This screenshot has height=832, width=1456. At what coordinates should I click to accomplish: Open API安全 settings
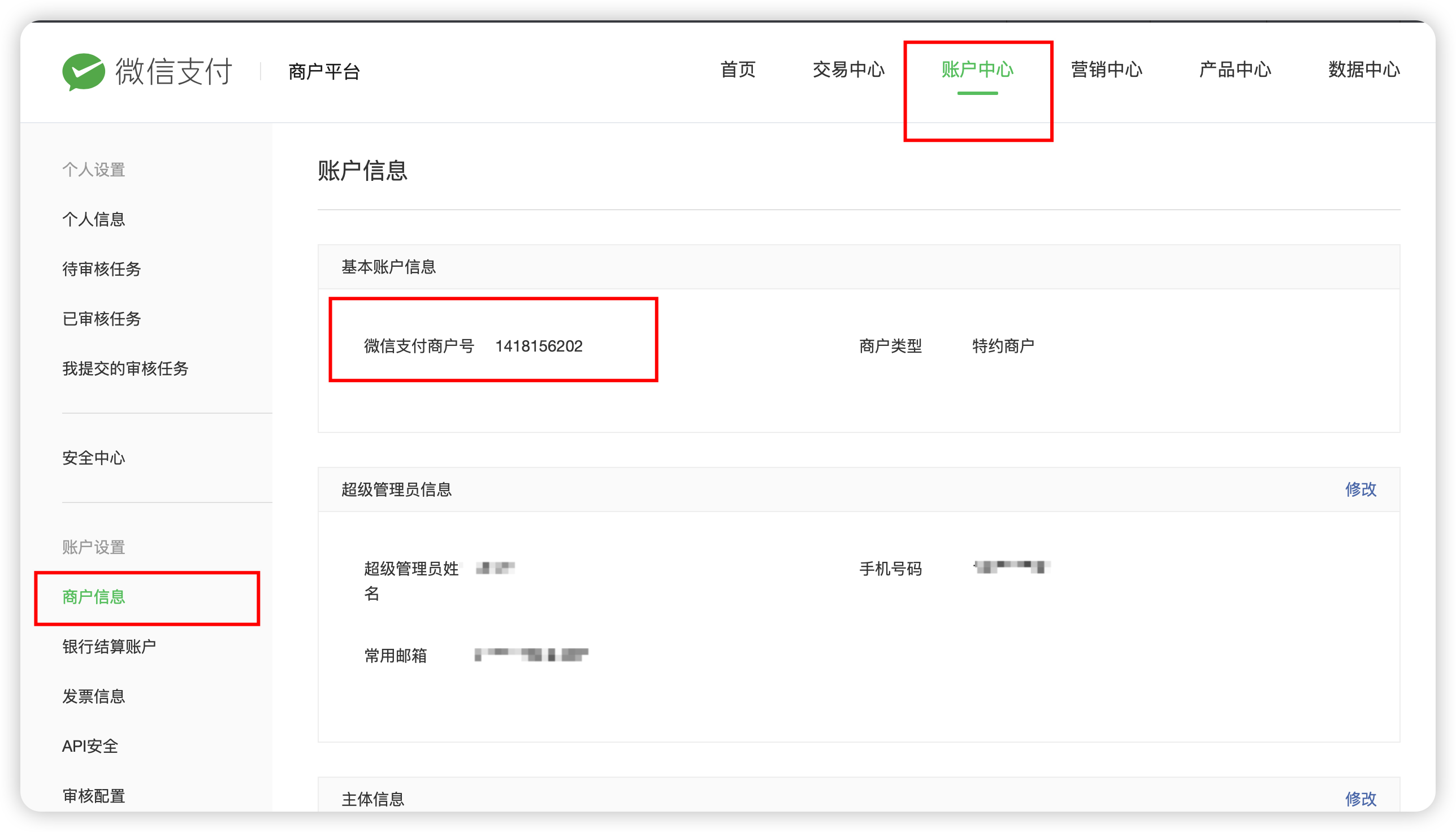[x=90, y=746]
